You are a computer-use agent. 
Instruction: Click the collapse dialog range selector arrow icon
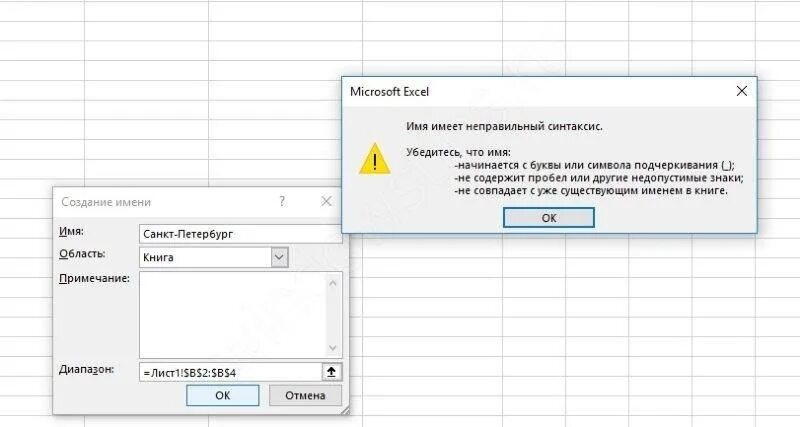(332, 372)
